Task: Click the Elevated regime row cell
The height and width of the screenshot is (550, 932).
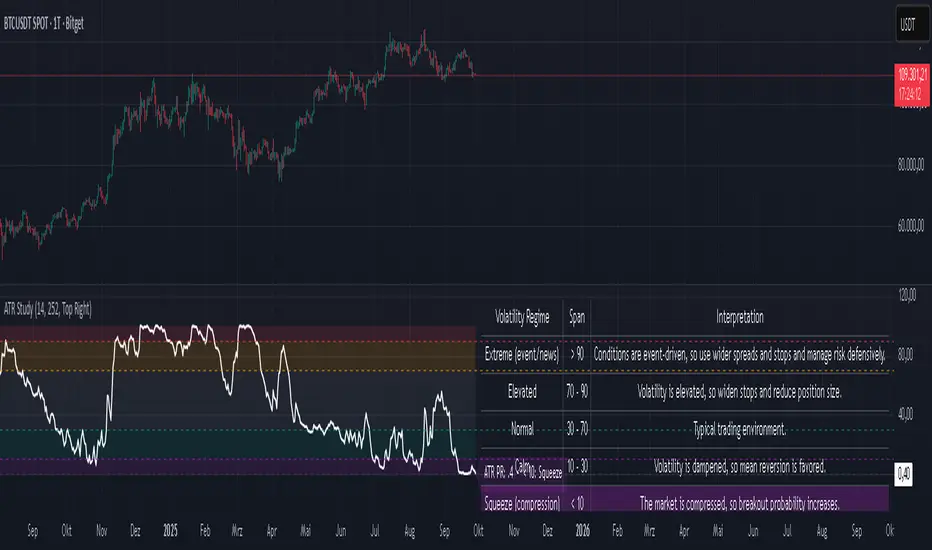Action: [x=521, y=392]
